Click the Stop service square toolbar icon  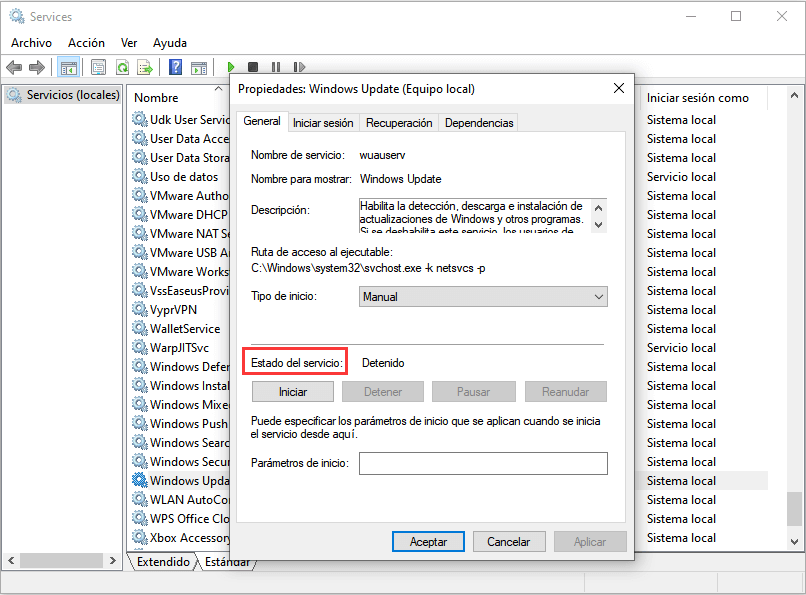coord(253,67)
